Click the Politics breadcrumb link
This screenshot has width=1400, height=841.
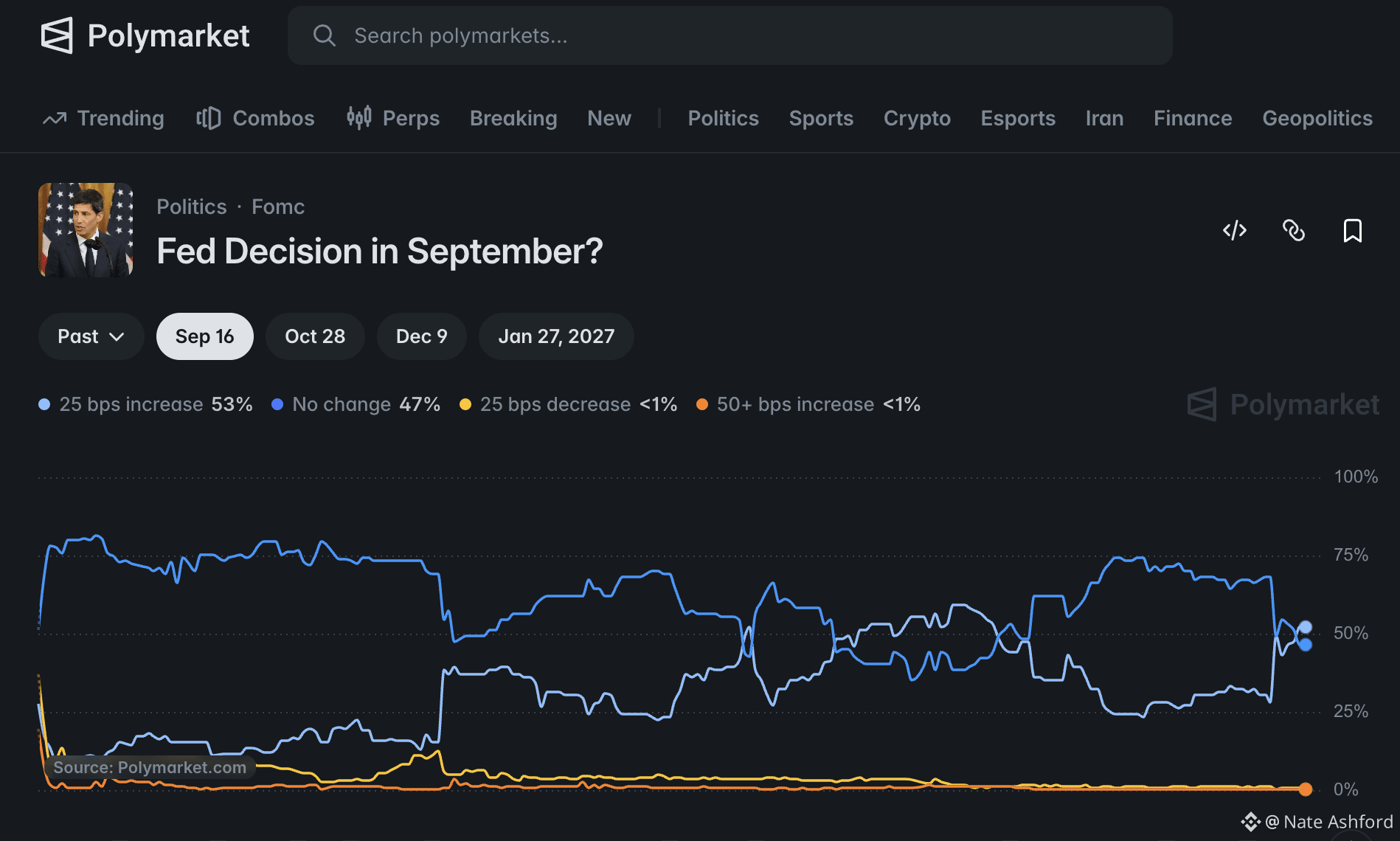coord(192,207)
